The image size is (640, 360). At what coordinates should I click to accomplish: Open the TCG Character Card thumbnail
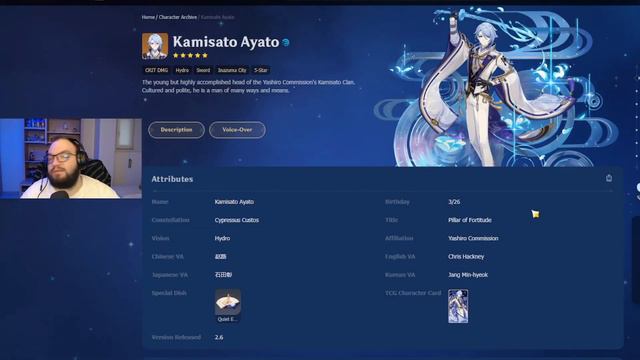458,306
